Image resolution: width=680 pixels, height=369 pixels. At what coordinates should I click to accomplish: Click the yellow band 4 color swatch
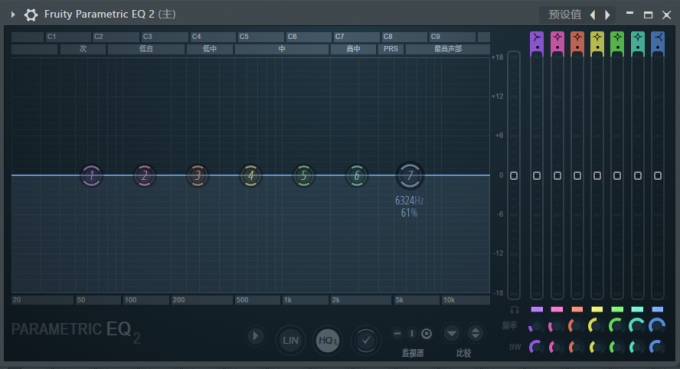point(597,309)
